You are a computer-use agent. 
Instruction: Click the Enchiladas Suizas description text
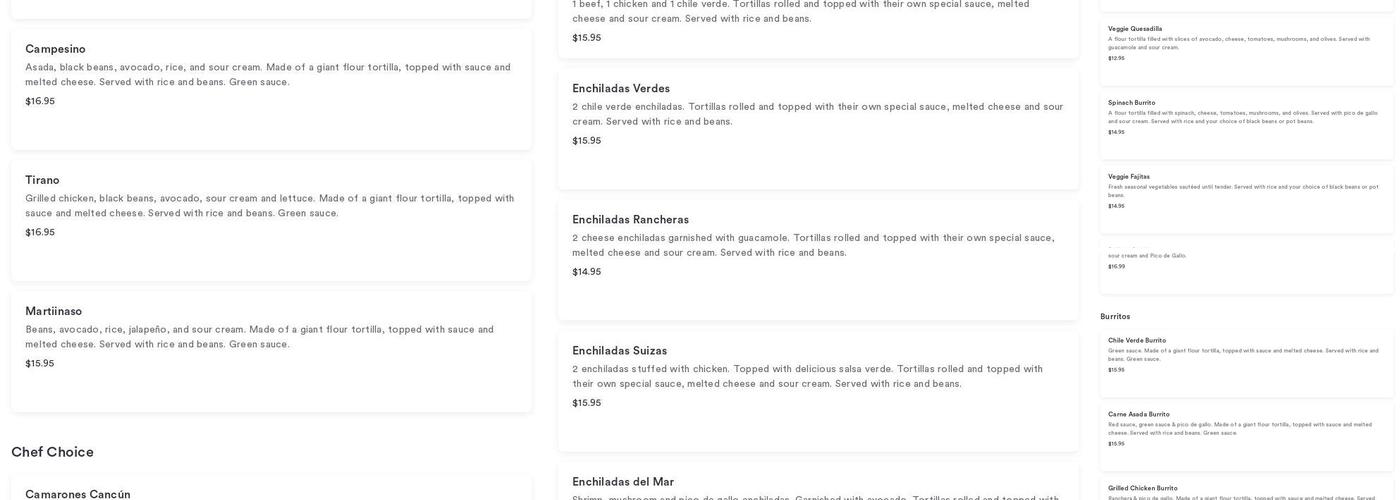(x=807, y=376)
